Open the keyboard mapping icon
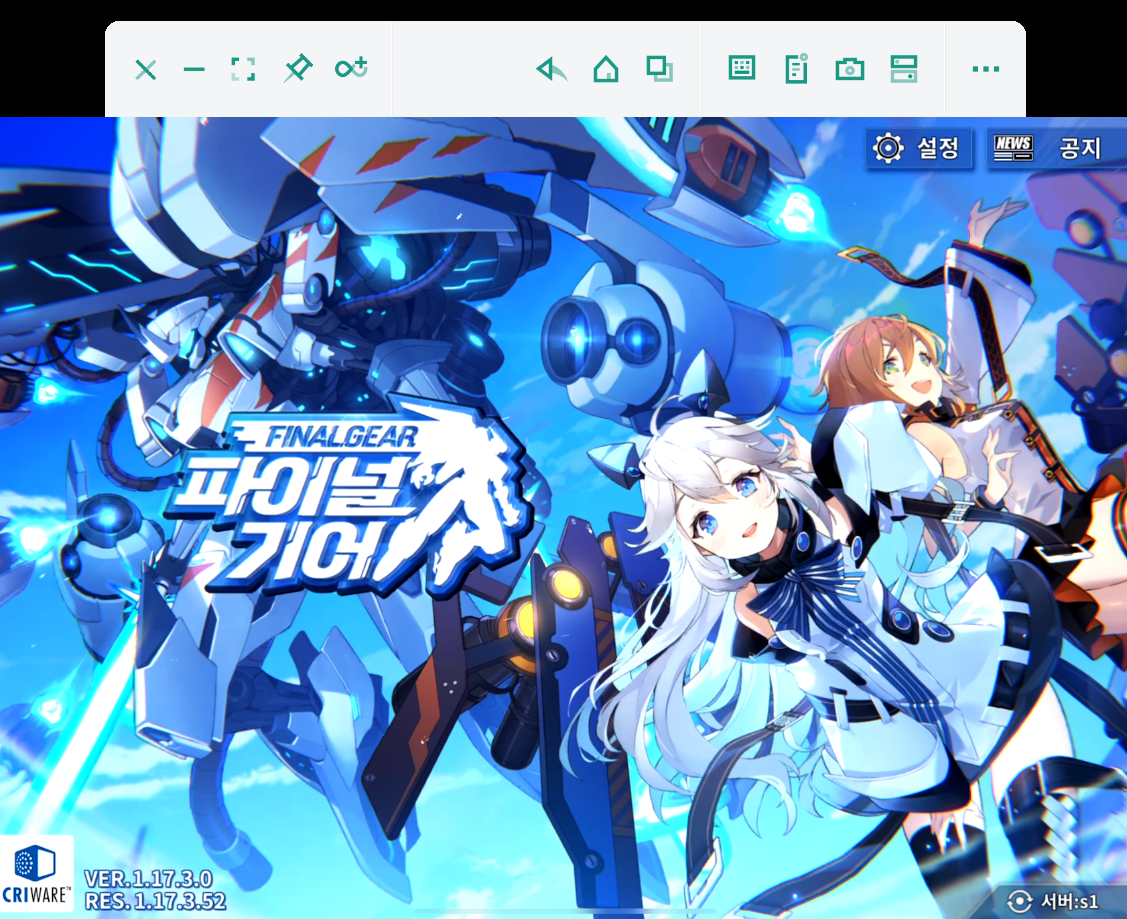This screenshot has height=919, width=1127. (x=742, y=69)
